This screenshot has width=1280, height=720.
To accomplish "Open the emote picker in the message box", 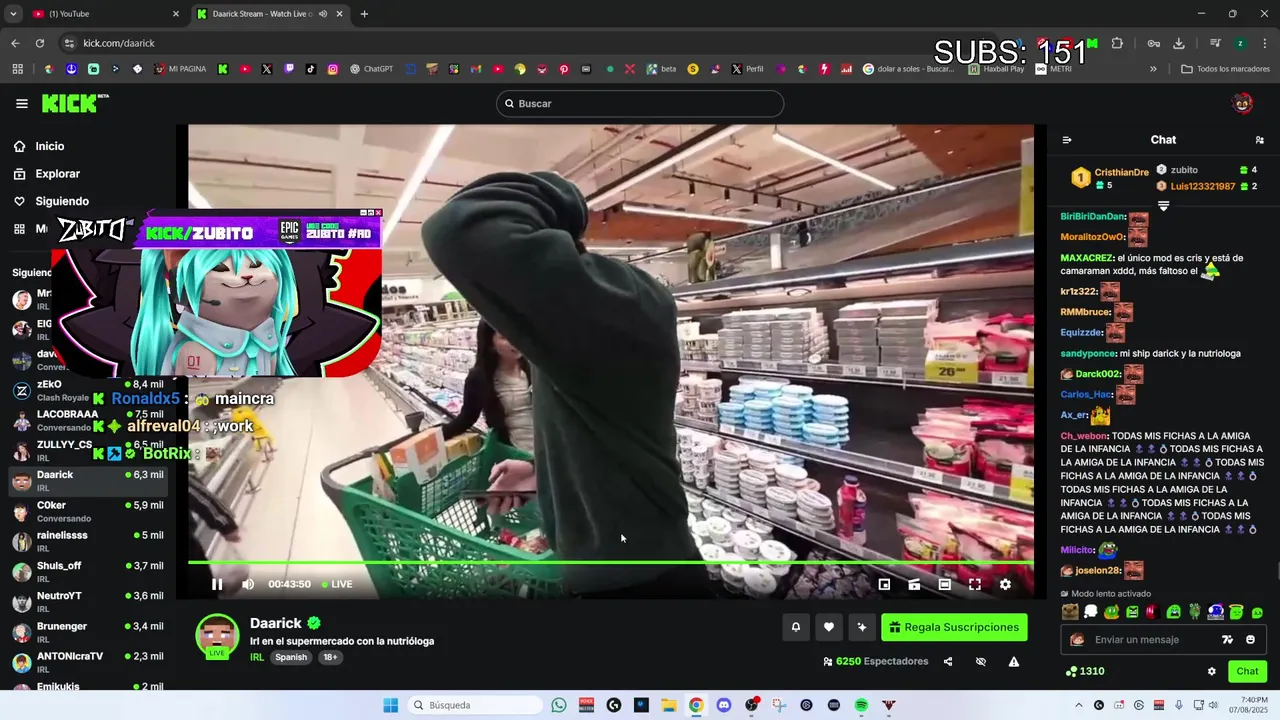I will click(x=1250, y=640).
